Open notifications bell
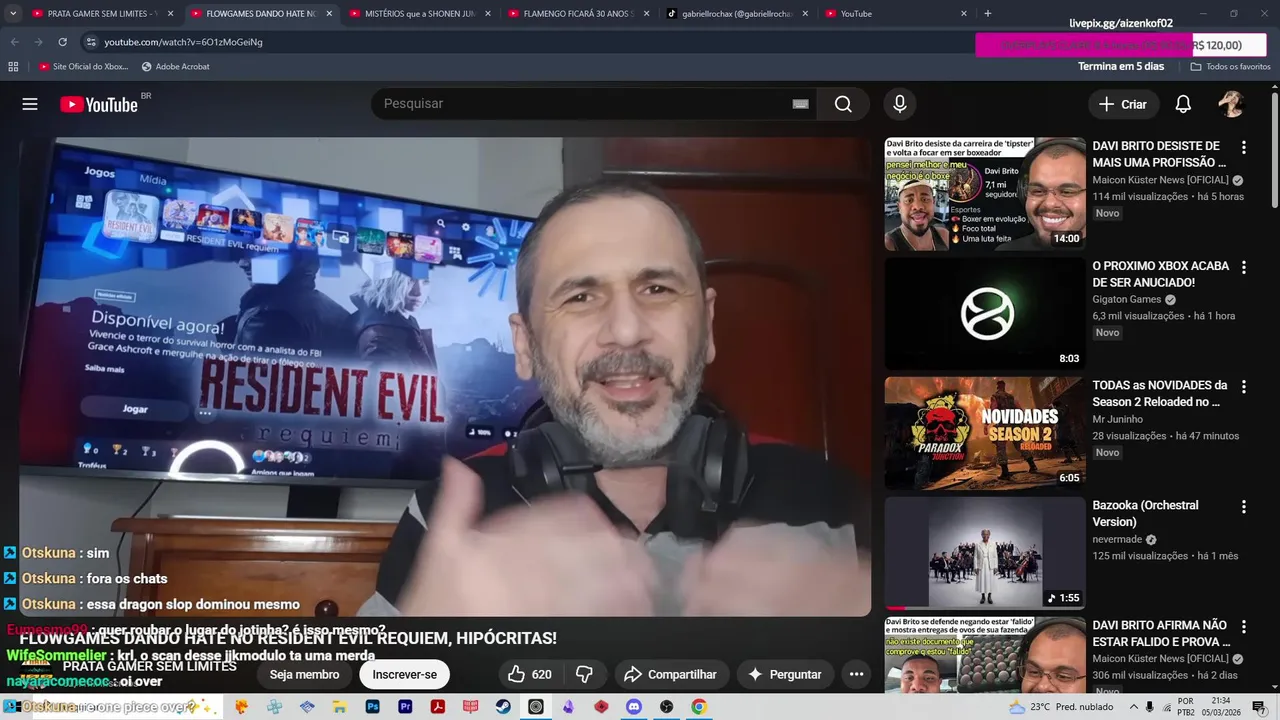Screen dimensions: 1280x720 [1183, 104]
